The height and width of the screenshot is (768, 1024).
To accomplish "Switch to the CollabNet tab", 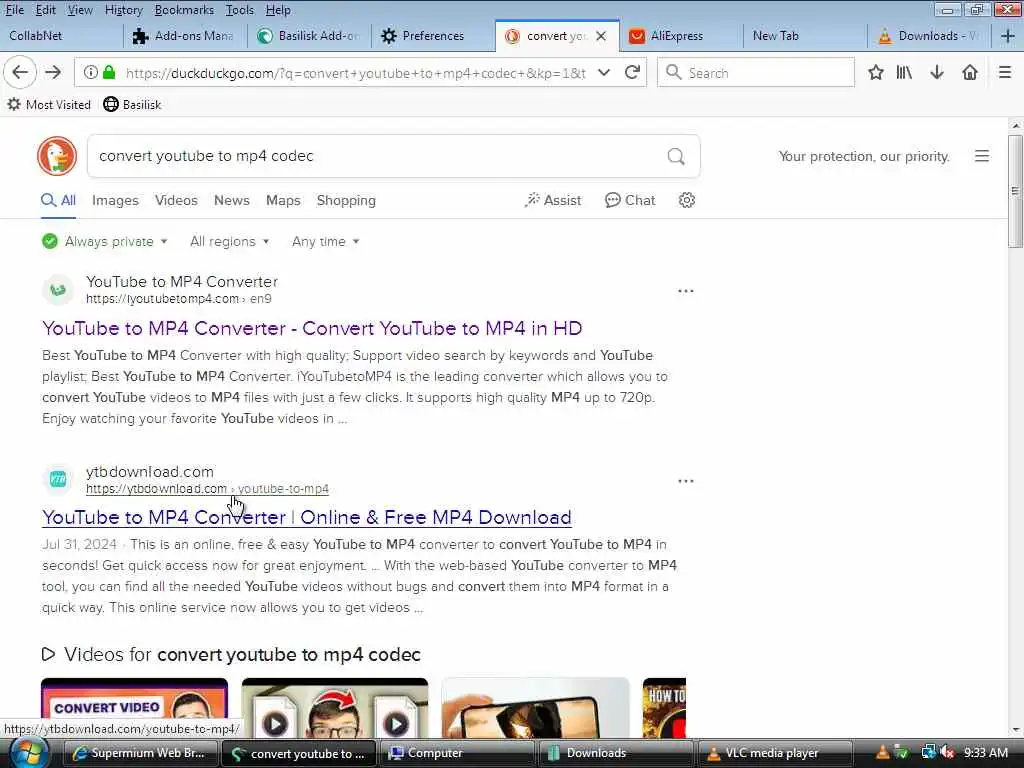I will pyautogui.click(x=61, y=36).
